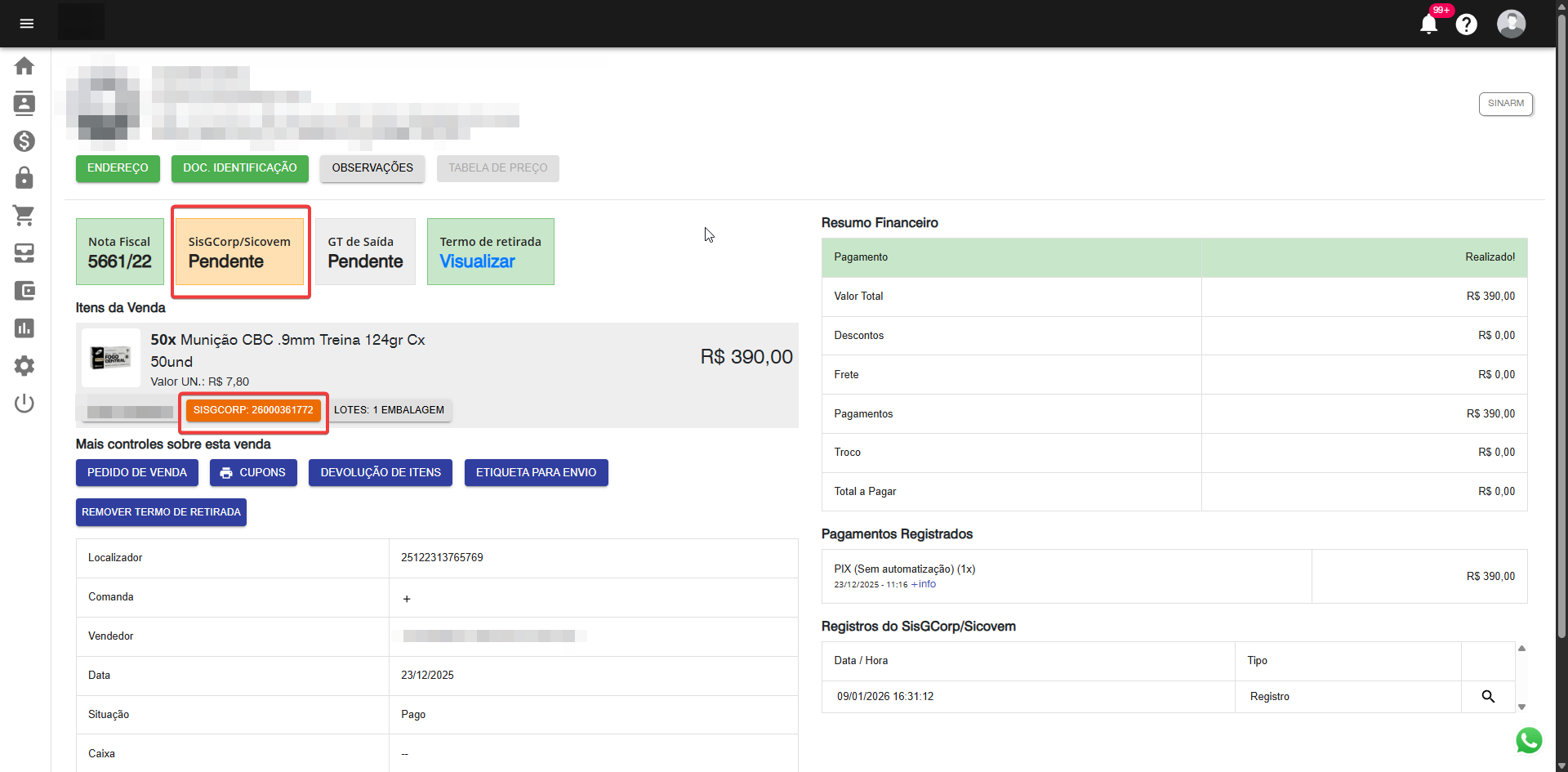
Task: Open the hamburger menu in top bar
Action: [26, 24]
